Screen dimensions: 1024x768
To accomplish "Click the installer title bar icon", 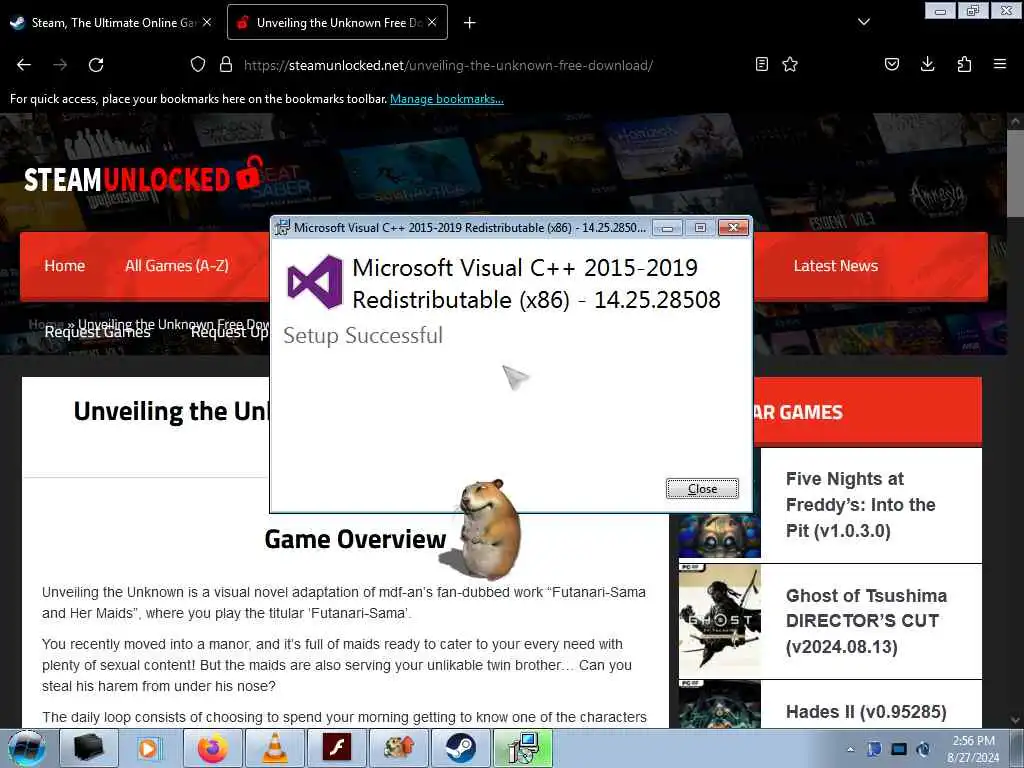I will tap(282, 227).
